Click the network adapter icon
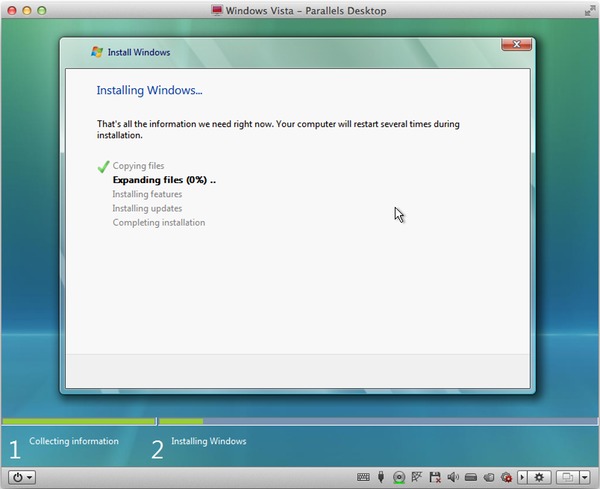This screenshot has height=489, width=600. coord(416,477)
